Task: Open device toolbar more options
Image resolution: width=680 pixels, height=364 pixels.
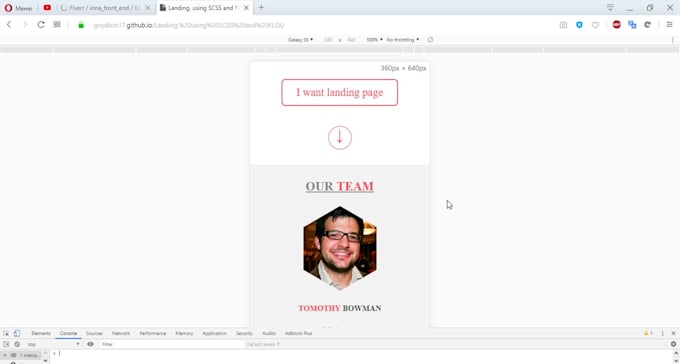Action: [x=673, y=39]
